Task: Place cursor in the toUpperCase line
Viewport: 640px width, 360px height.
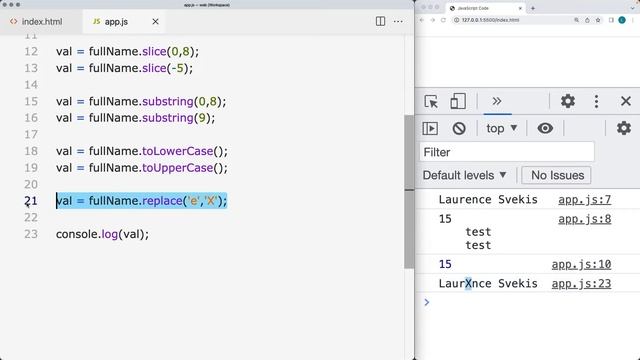Action: [x=142, y=168]
